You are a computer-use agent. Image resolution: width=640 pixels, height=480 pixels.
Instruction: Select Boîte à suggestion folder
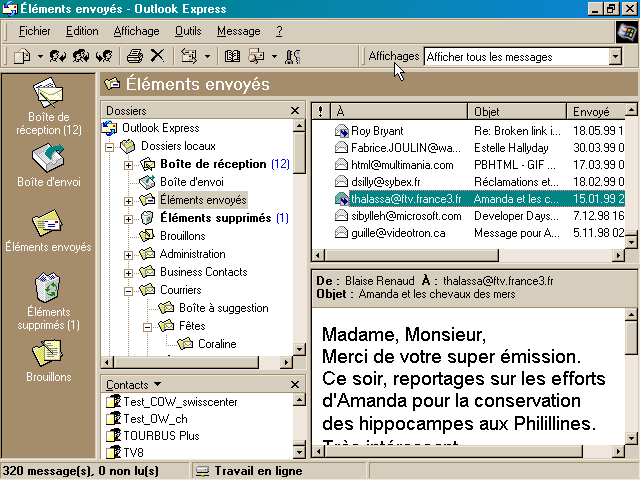pos(224,308)
